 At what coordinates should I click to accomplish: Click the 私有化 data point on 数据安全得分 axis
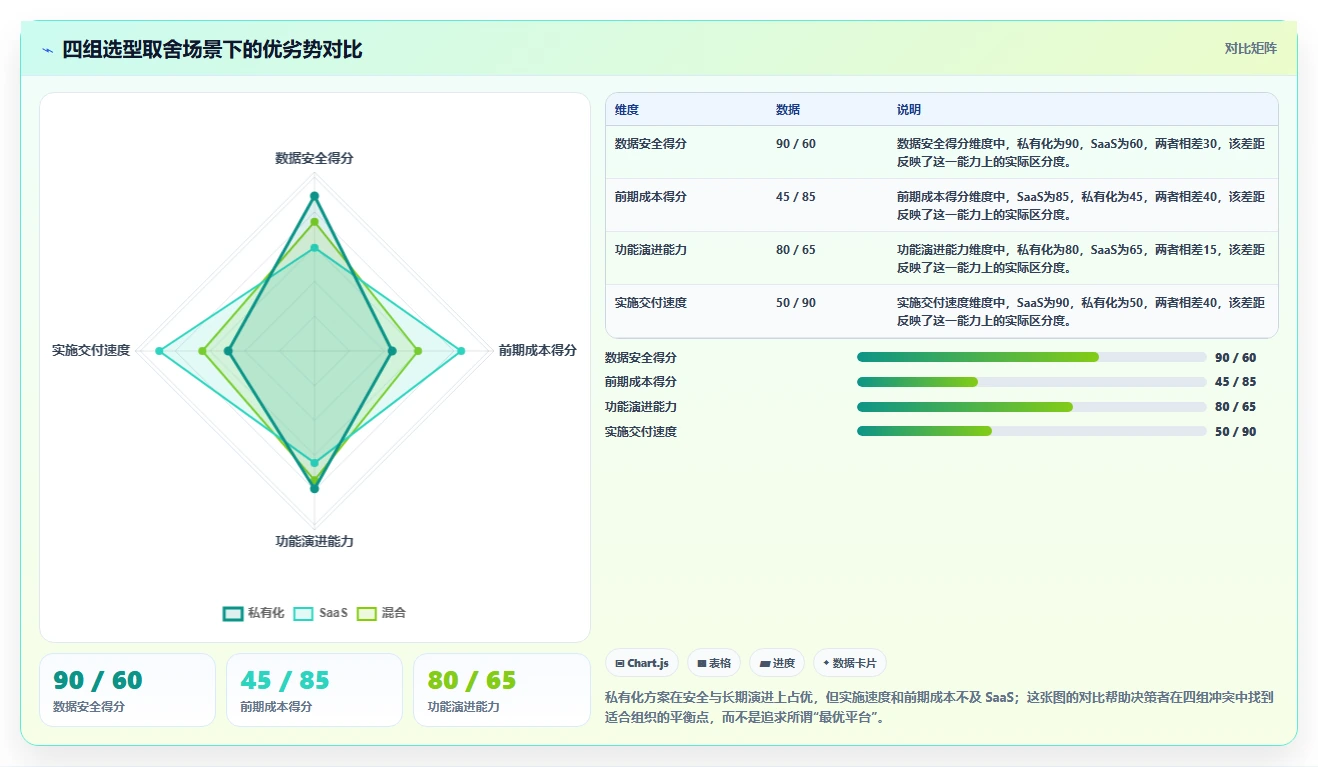[x=314, y=196]
